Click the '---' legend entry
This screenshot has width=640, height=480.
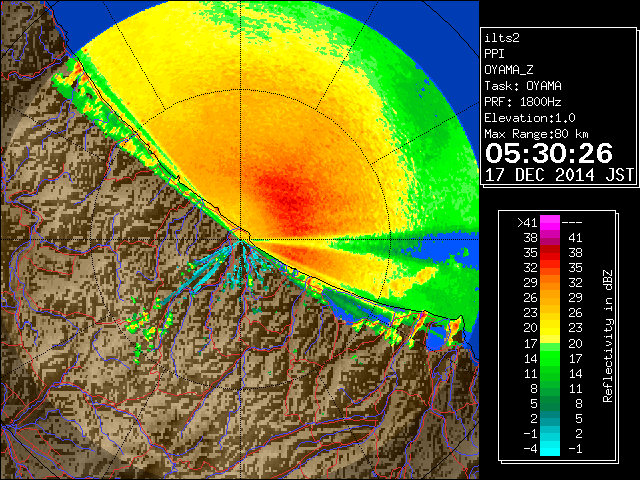pyautogui.click(x=572, y=223)
